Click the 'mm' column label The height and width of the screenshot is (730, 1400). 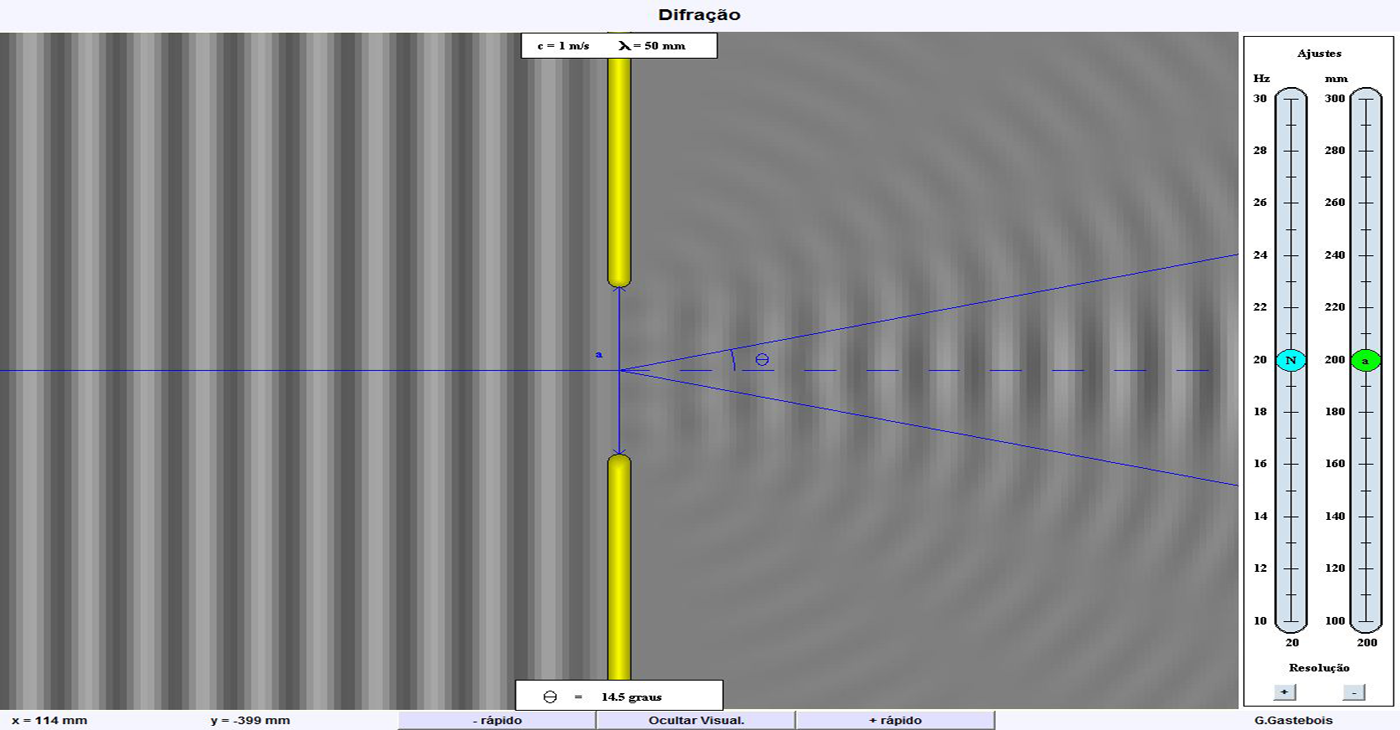(x=1336, y=78)
